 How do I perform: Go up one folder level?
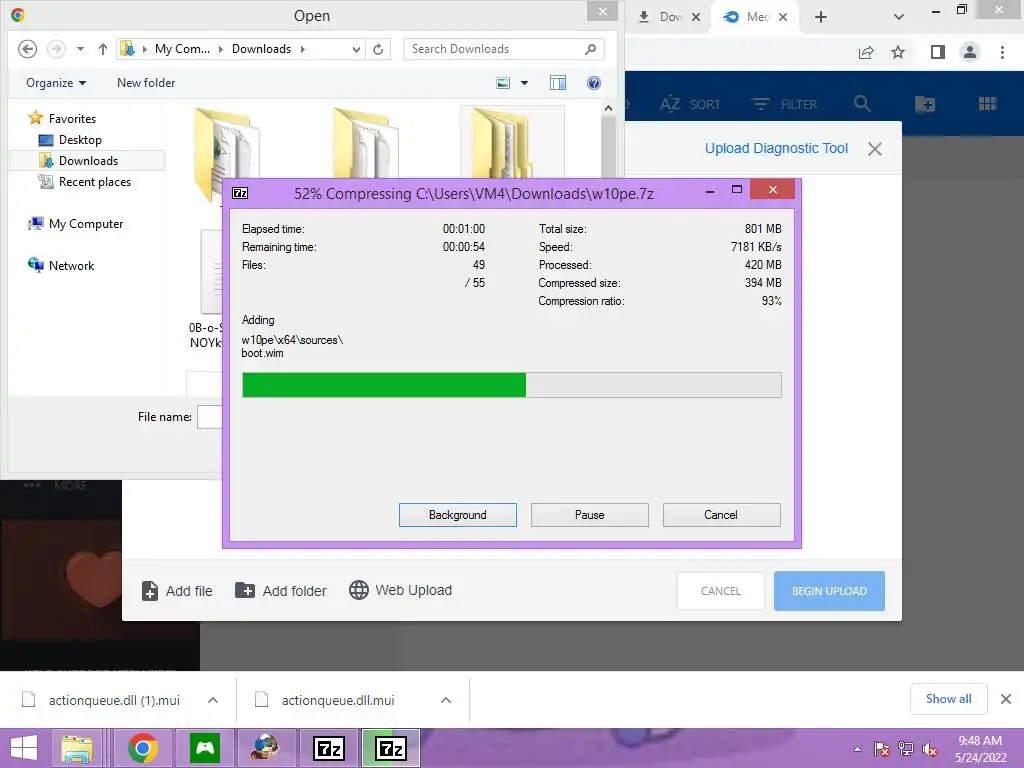click(x=103, y=49)
